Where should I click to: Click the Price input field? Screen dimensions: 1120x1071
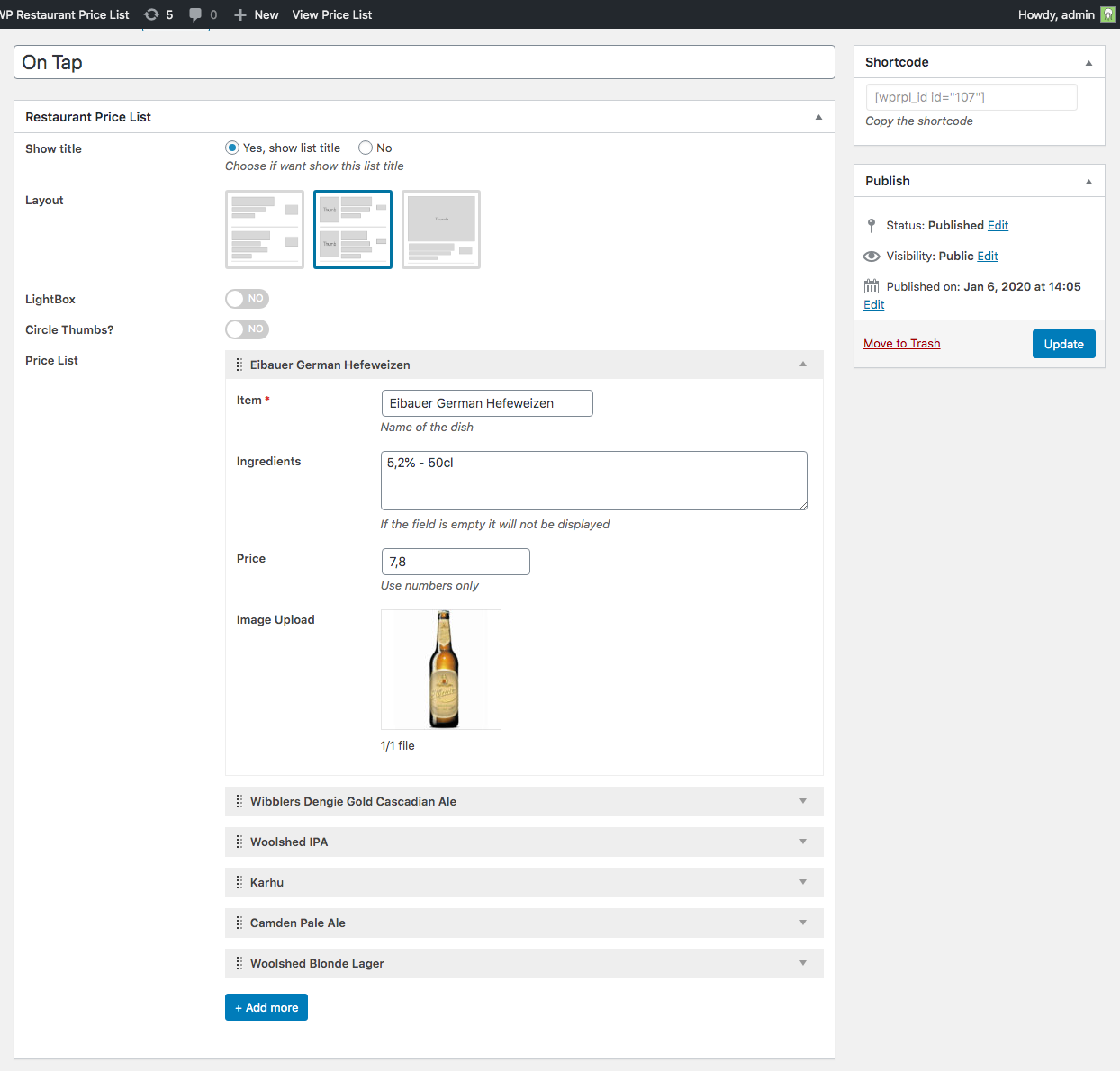[456, 562]
